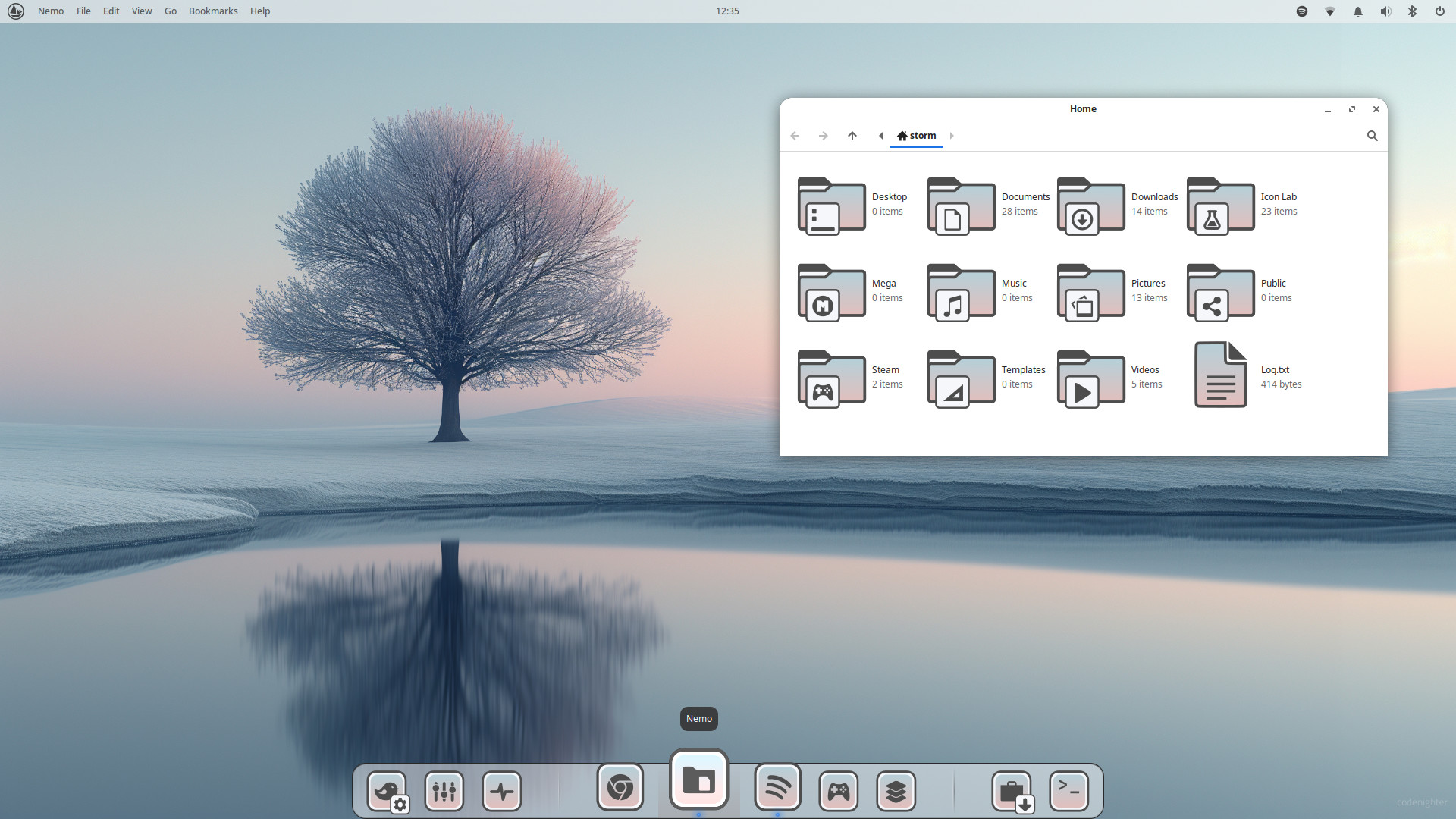Open Chrome browser from the dock
Viewport: 1456px width, 819px height.
coord(620,788)
